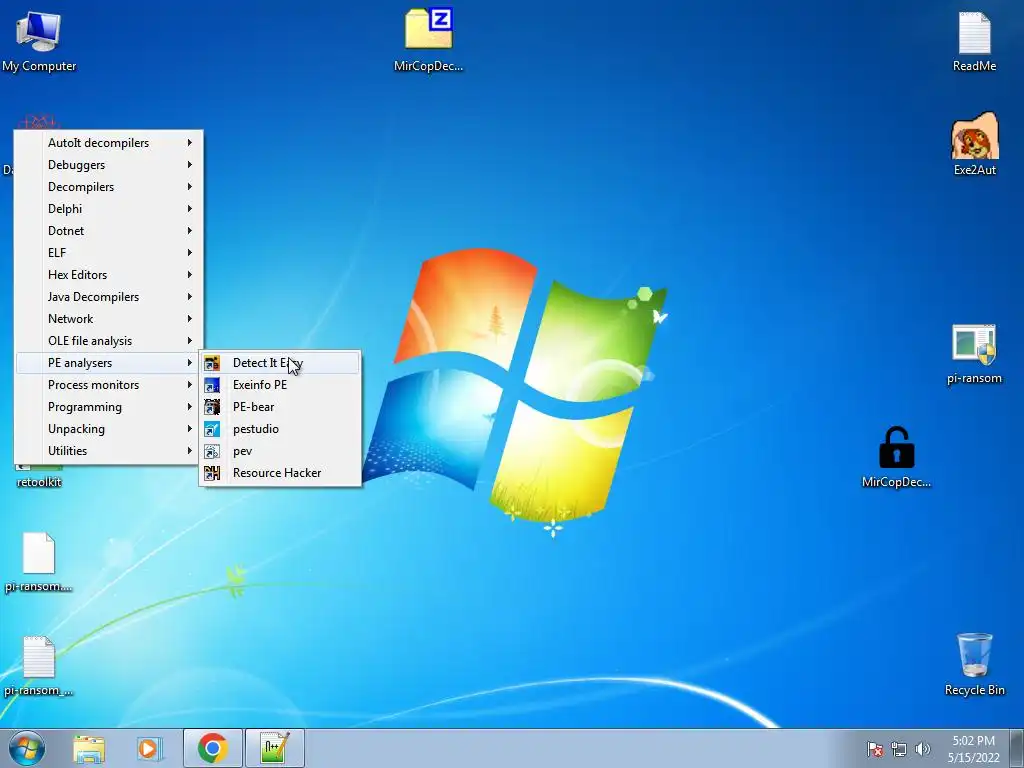1024x768 pixels.
Task: Switch to Chrome in the taskbar
Action: (x=213, y=748)
